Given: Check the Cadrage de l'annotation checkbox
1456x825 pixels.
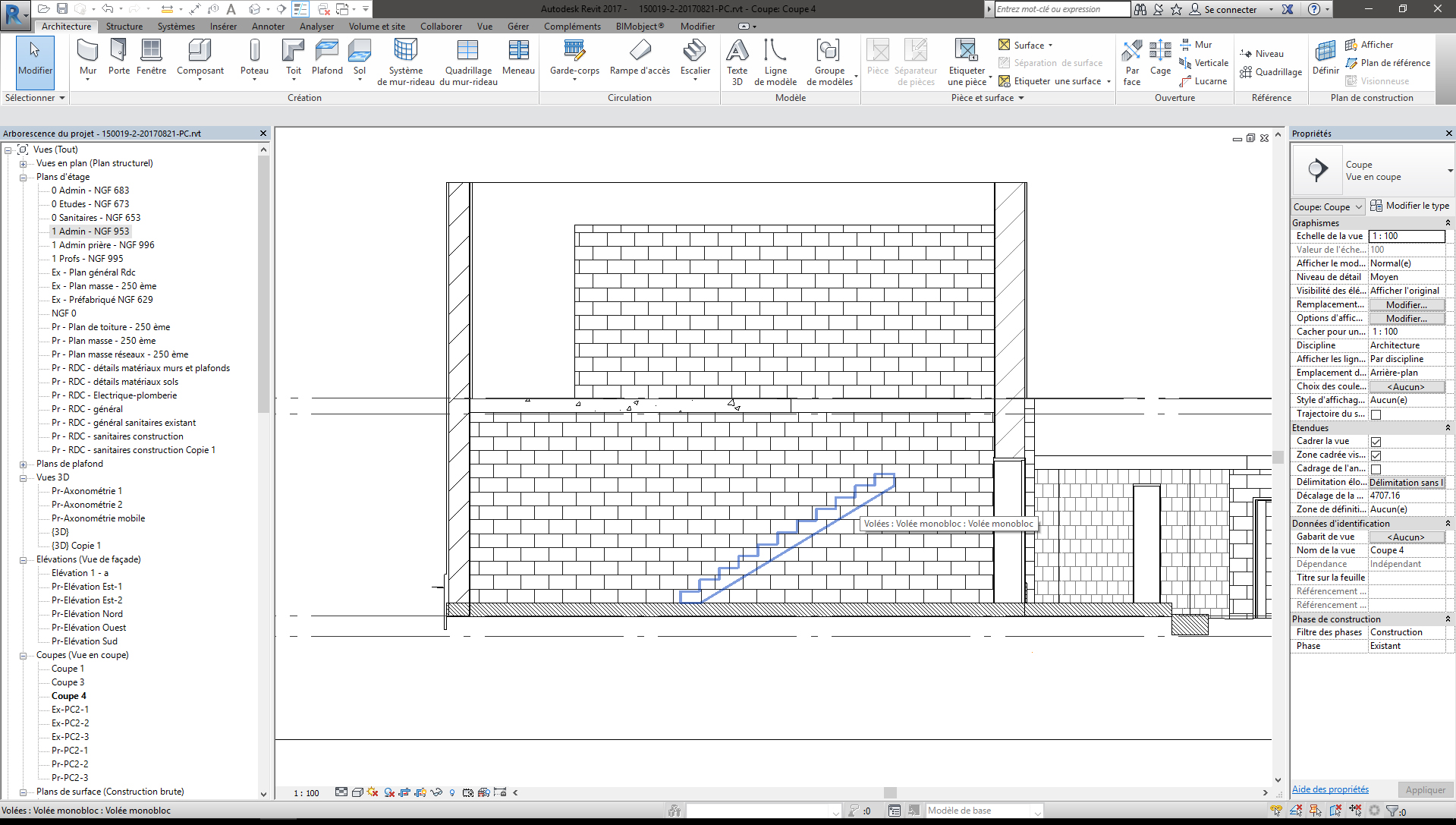Looking at the screenshot, I should [1376, 469].
